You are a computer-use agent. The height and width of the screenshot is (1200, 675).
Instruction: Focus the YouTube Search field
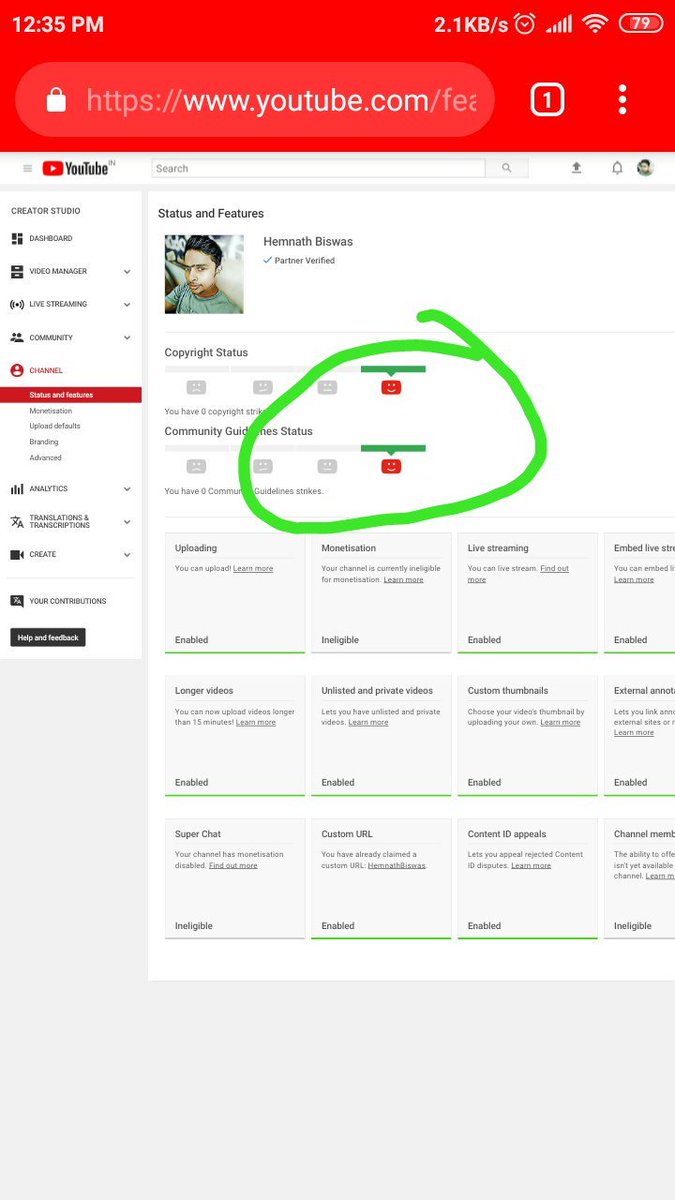[318, 168]
